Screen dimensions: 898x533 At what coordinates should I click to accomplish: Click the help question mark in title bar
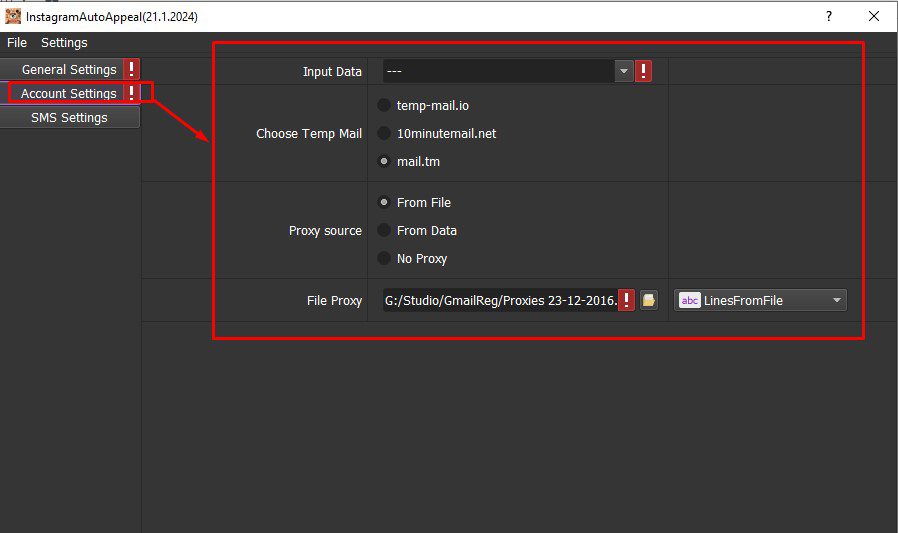(829, 16)
